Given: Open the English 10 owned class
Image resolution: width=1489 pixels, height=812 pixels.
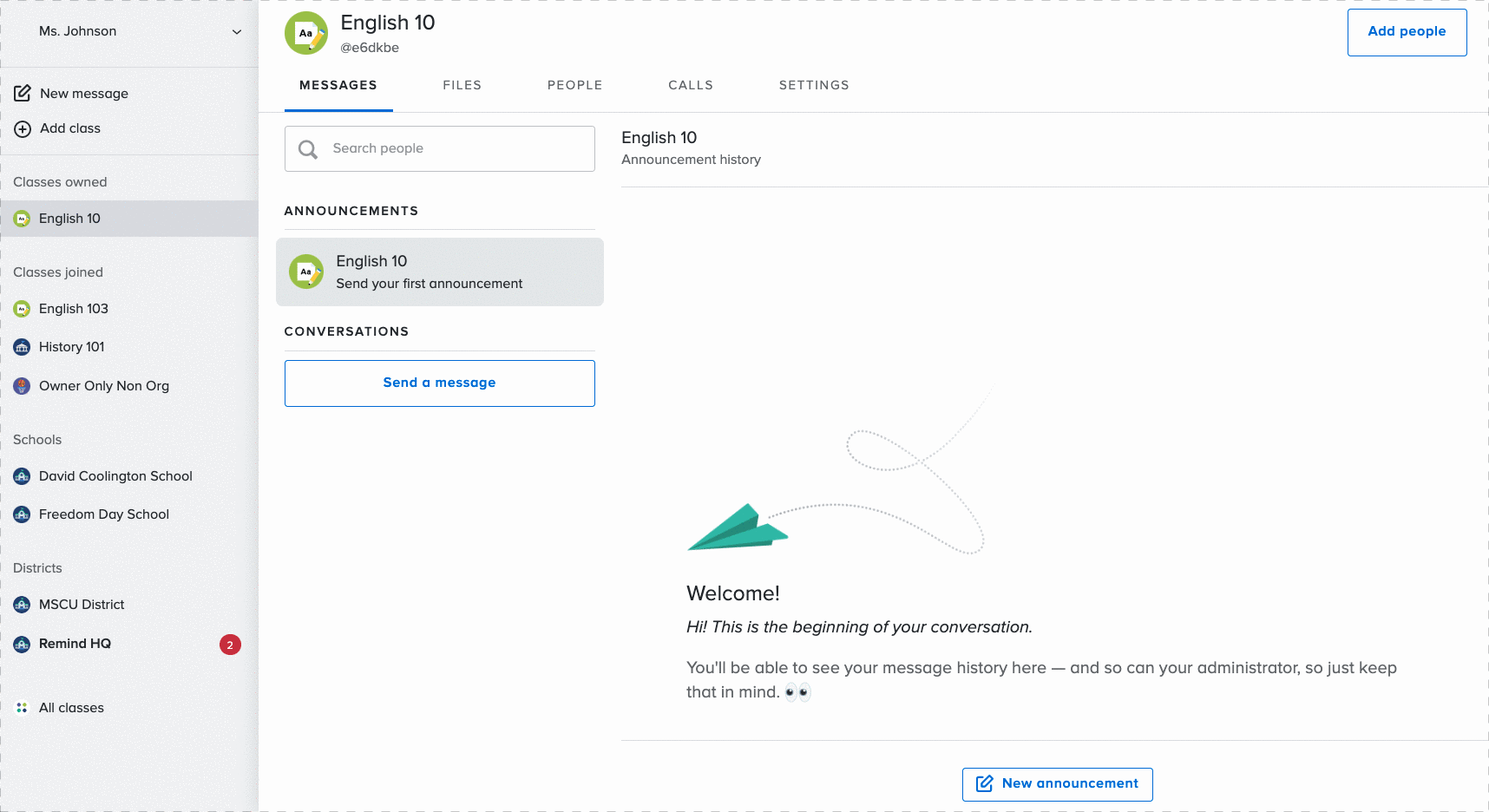Looking at the screenshot, I should [129, 219].
